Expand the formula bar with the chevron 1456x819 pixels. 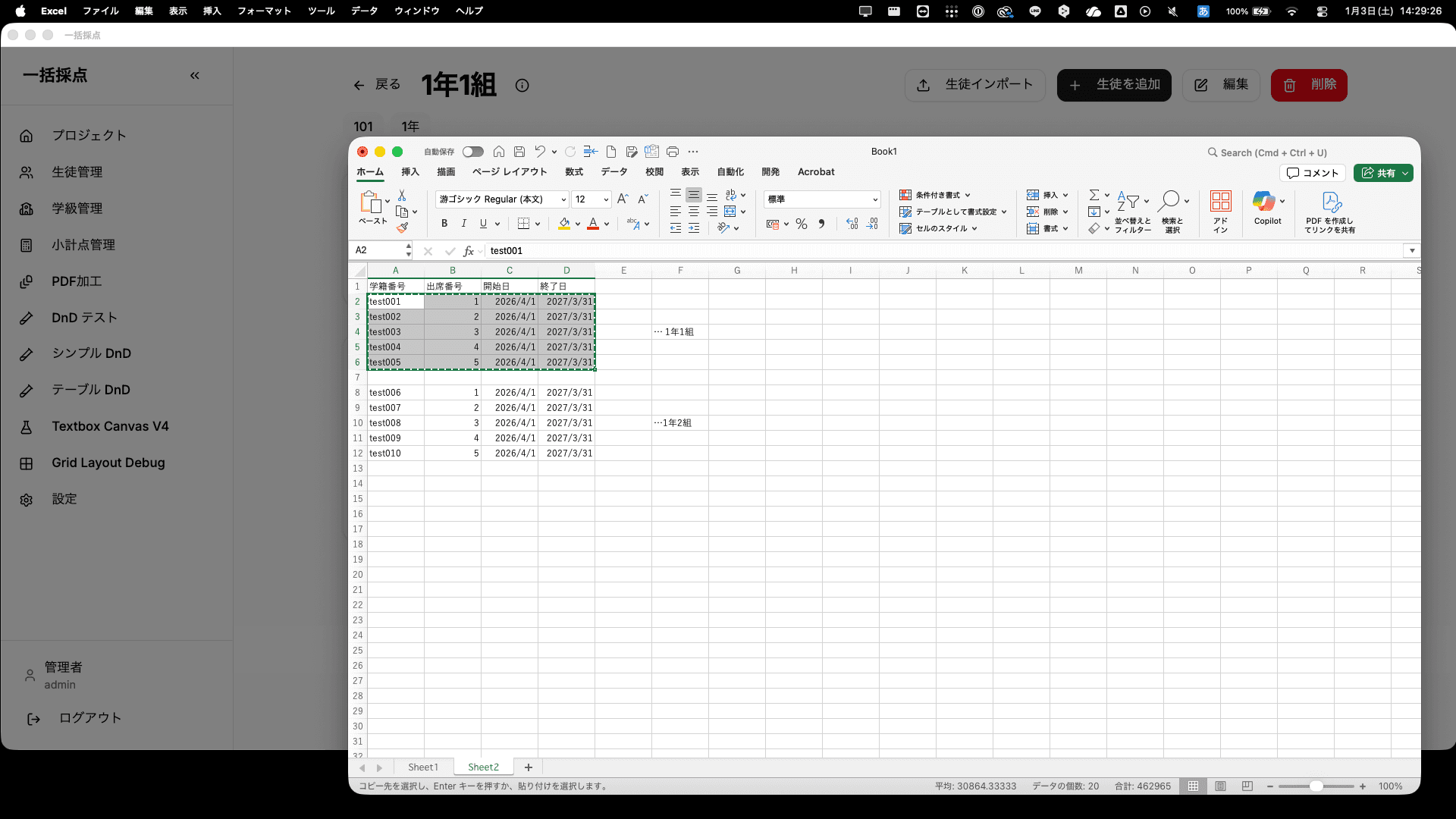1411,250
